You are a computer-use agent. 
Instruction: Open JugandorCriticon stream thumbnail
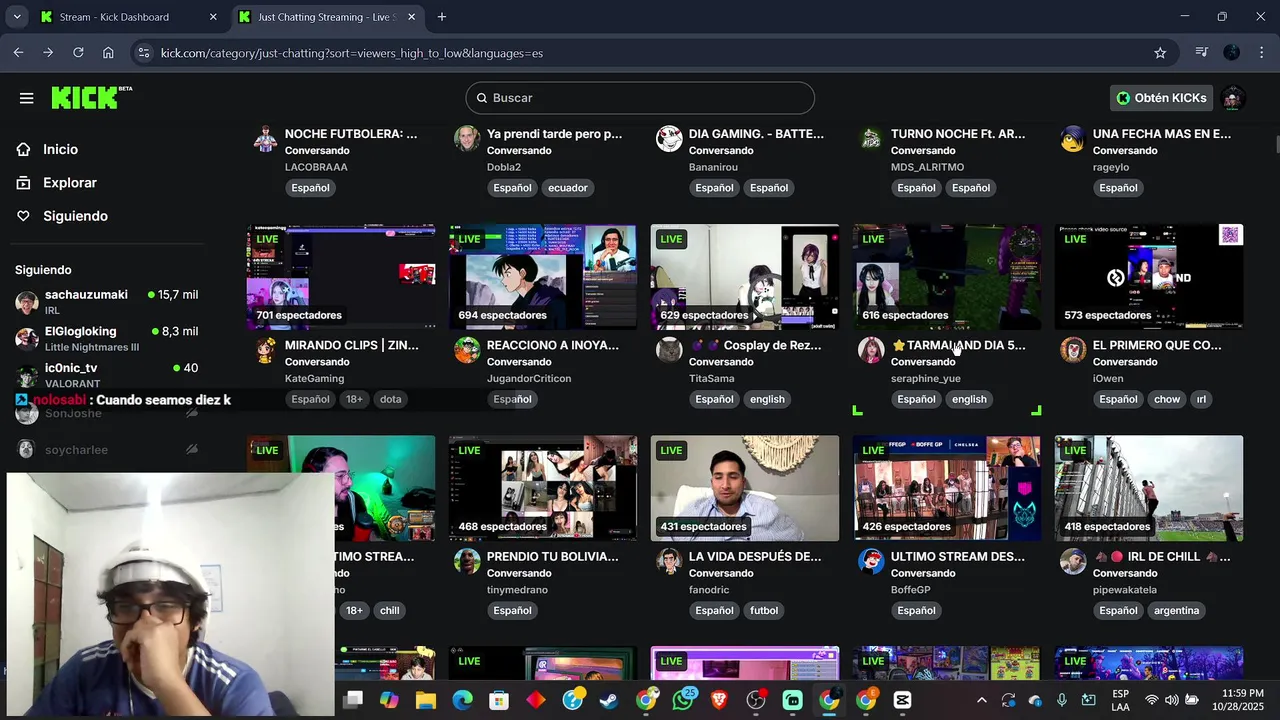(543, 276)
